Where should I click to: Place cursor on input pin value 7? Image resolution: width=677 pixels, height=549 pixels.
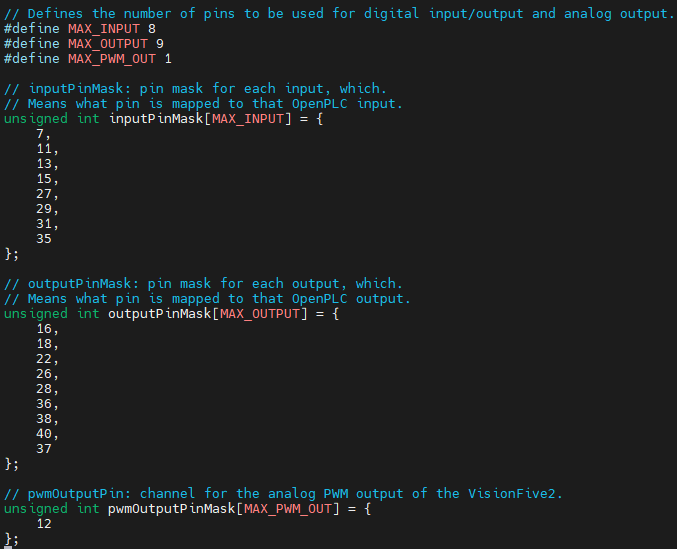(40, 134)
